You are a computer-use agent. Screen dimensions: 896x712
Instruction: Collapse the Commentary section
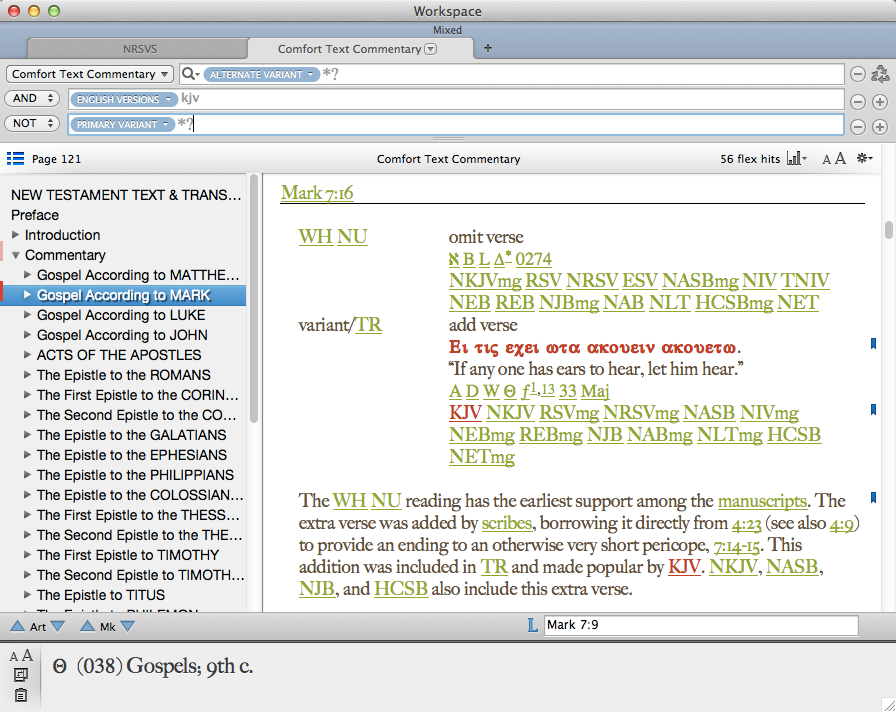point(15,255)
